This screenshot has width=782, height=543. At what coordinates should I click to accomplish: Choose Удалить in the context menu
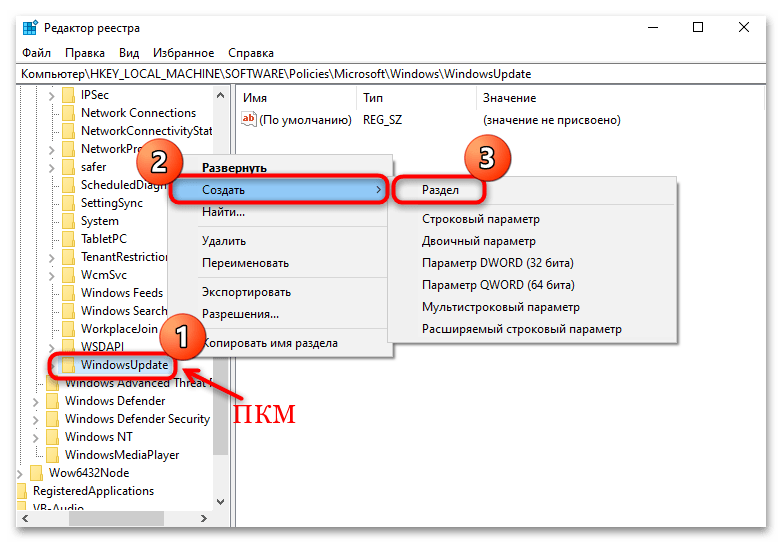[x=279, y=241]
